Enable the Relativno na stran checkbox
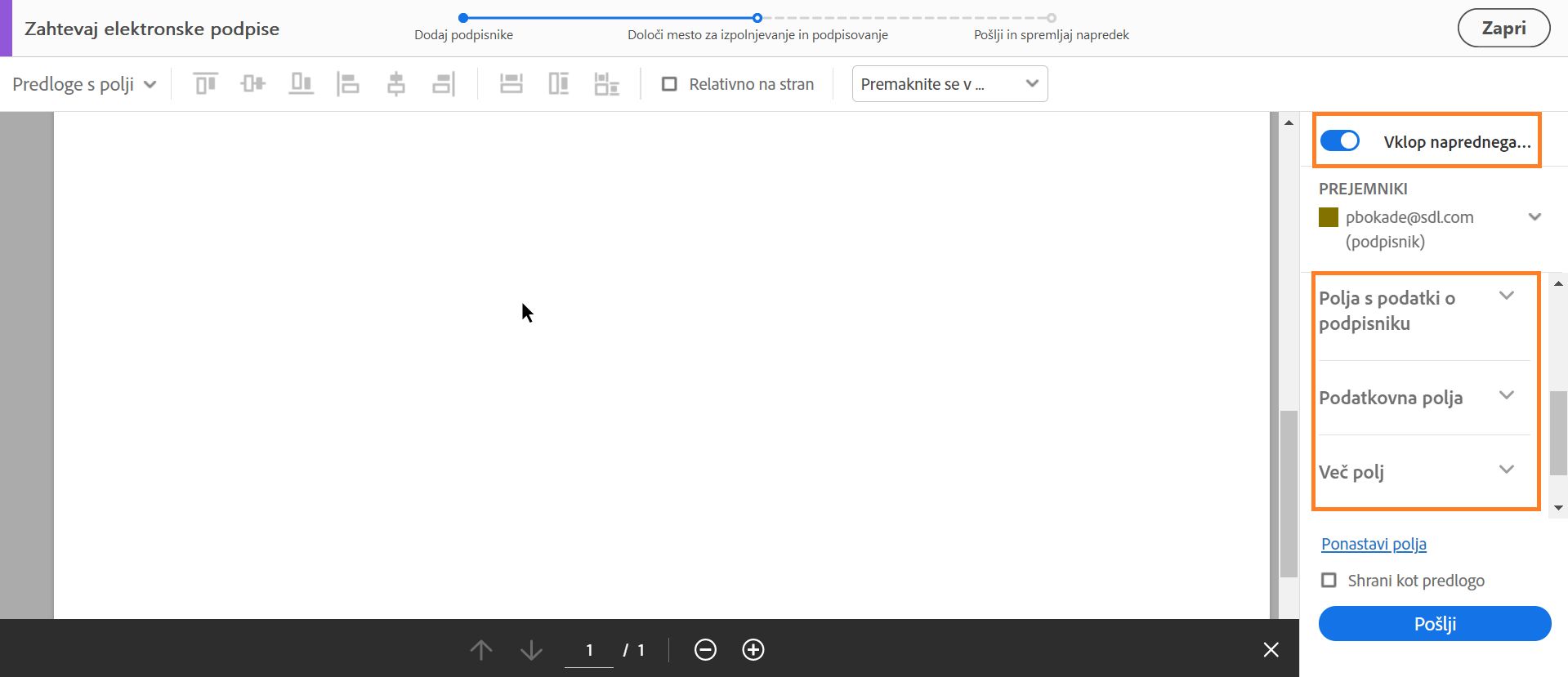This screenshot has width=1568, height=677. coord(669,84)
